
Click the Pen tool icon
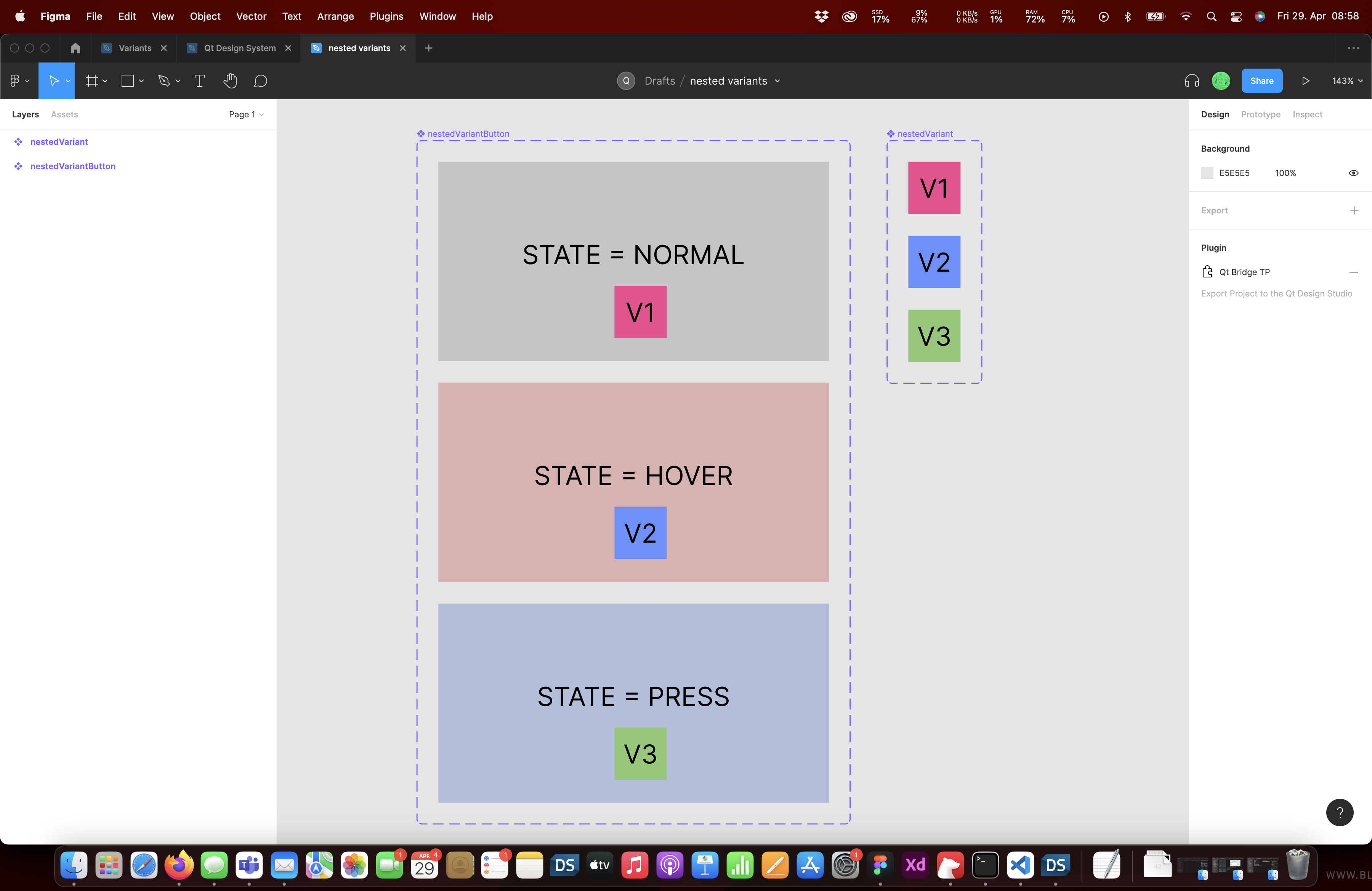[x=164, y=81]
